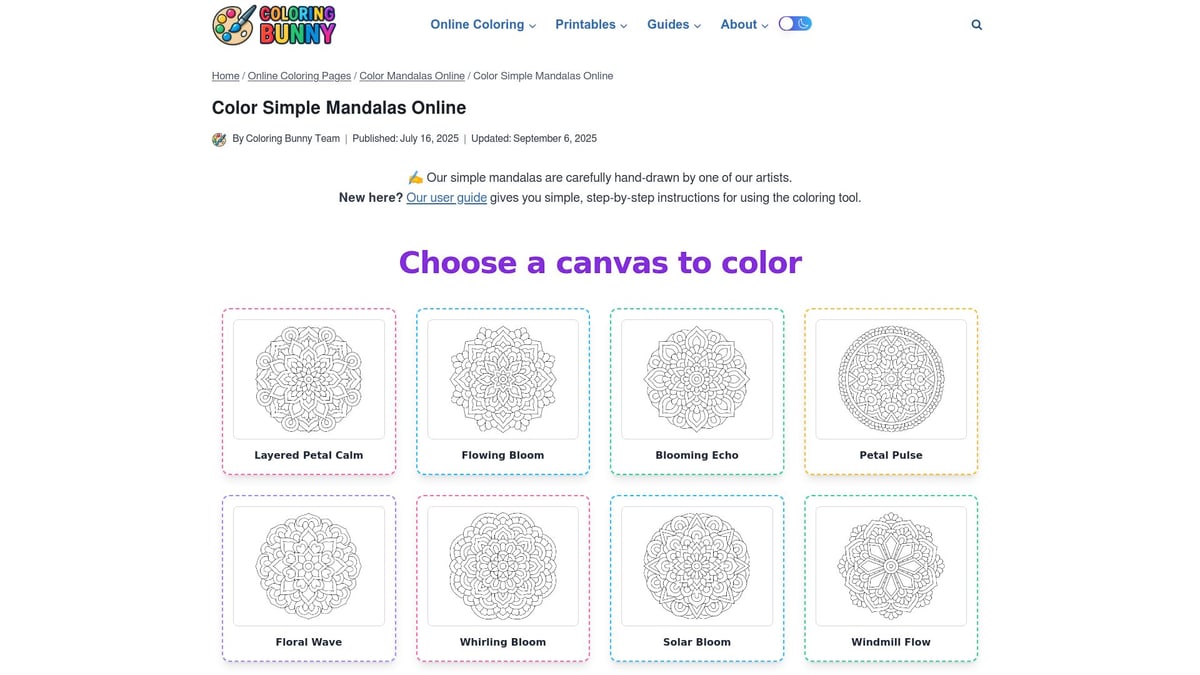
Task: Select the Flowing Bloom mandala
Action: tap(502, 380)
